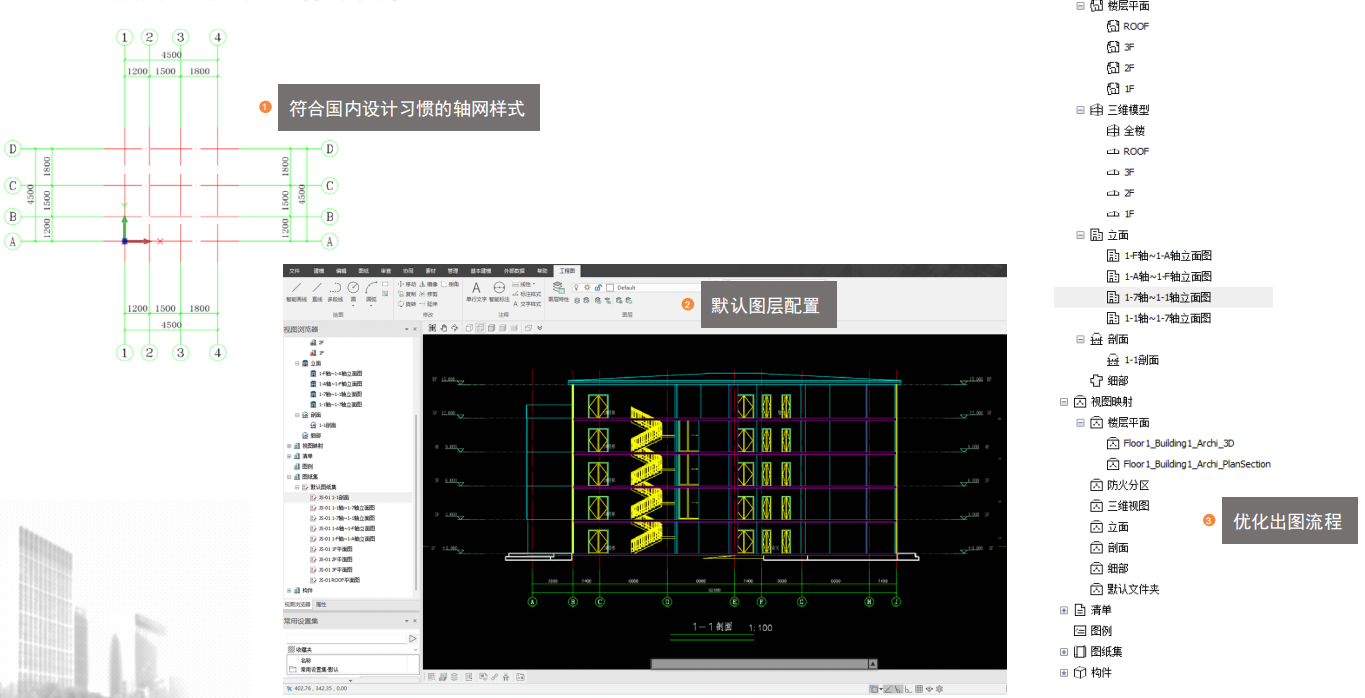Toggle the layer lock icon
Viewport: 1365px width, 698px height.
(x=598, y=287)
